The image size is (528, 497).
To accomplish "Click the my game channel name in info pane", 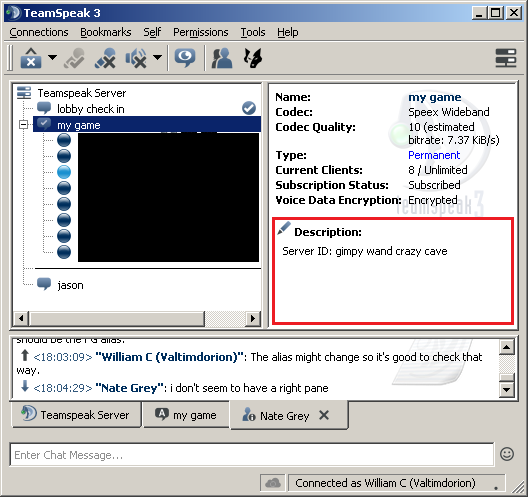I will pyautogui.click(x=435, y=97).
